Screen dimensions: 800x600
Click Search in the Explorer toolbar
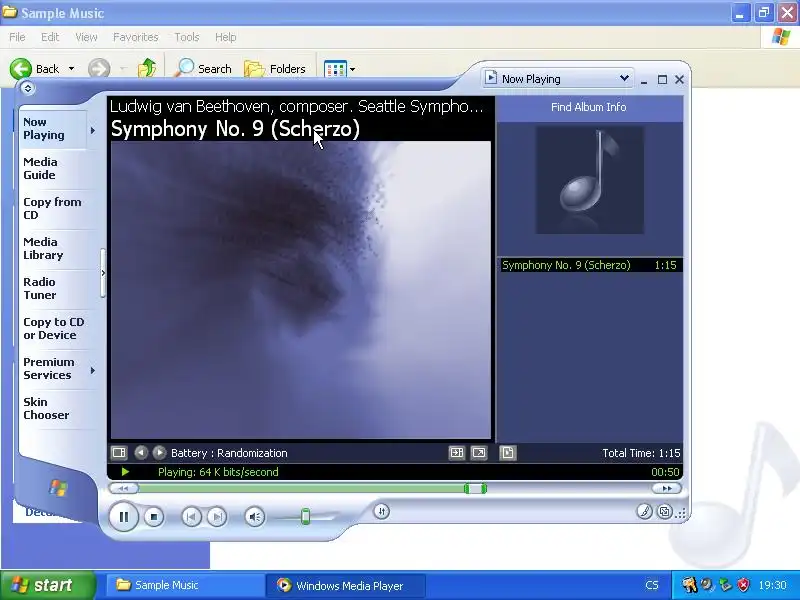pyautogui.click(x=203, y=68)
